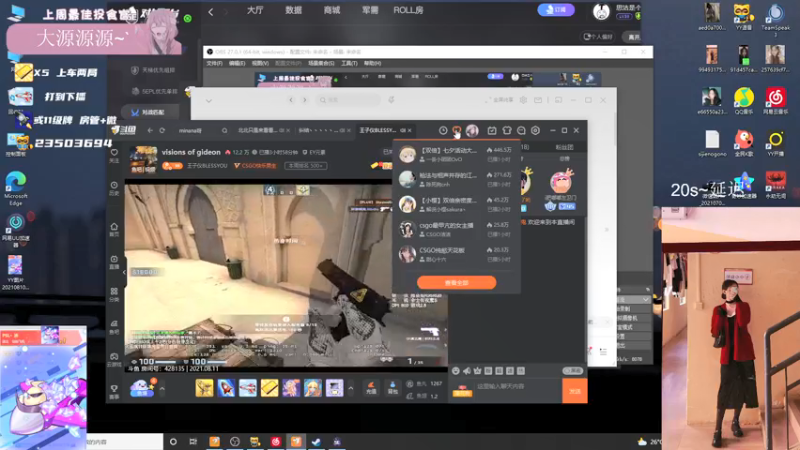Expand the gift list up-arrow
The width and height of the screenshot is (800, 450).
pos(351,388)
